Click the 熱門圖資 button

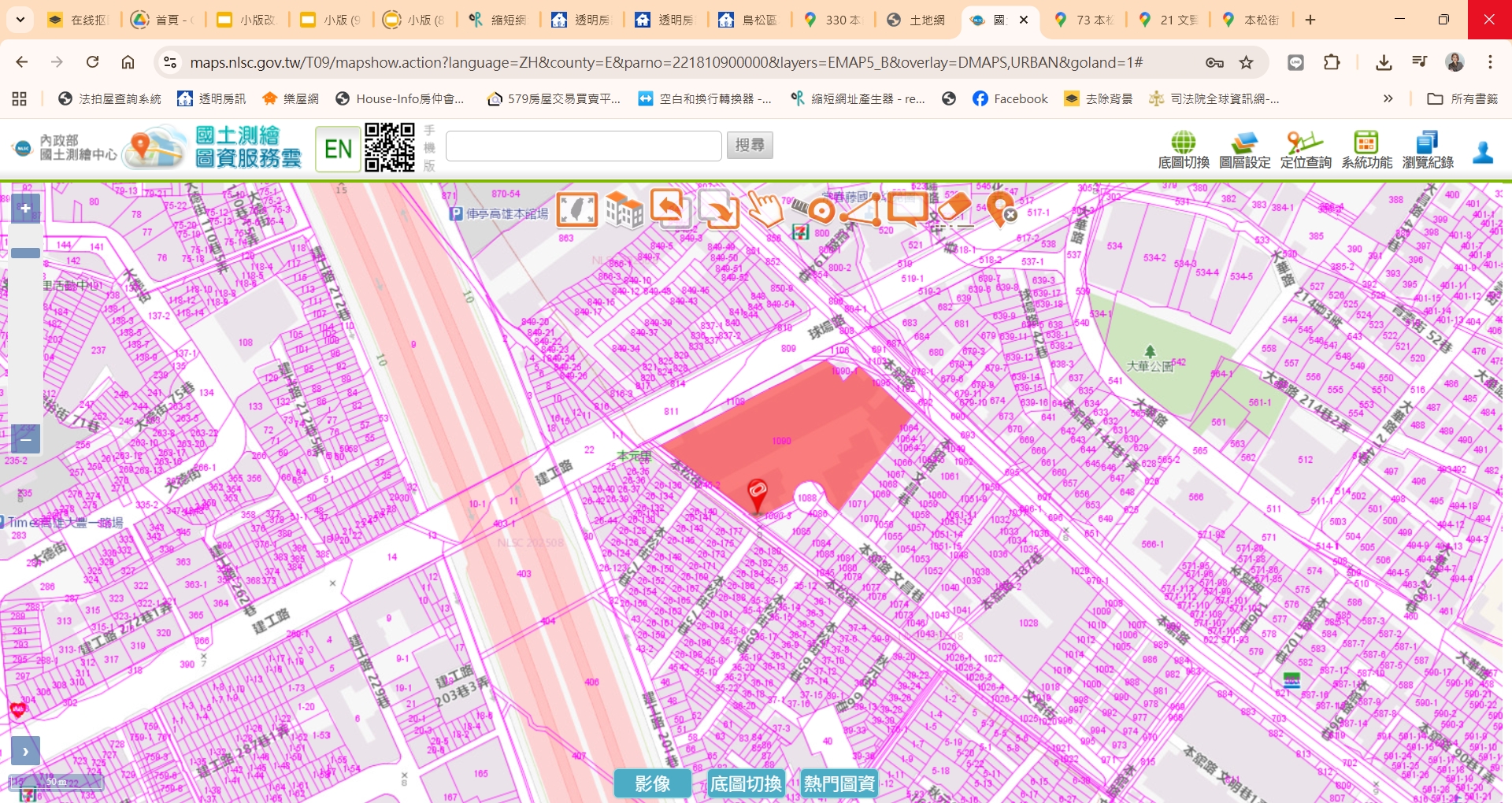[x=839, y=783]
